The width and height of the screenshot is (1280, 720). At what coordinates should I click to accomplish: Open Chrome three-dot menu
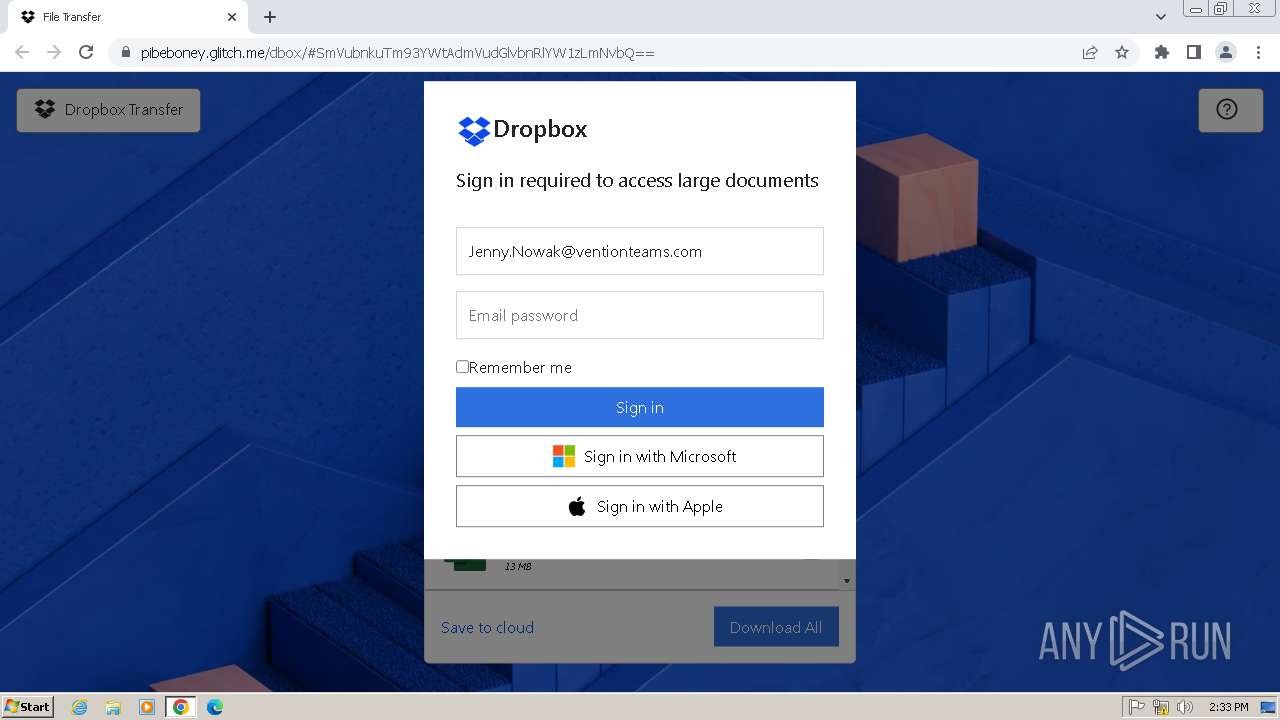pyautogui.click(x=1259, y=52)
